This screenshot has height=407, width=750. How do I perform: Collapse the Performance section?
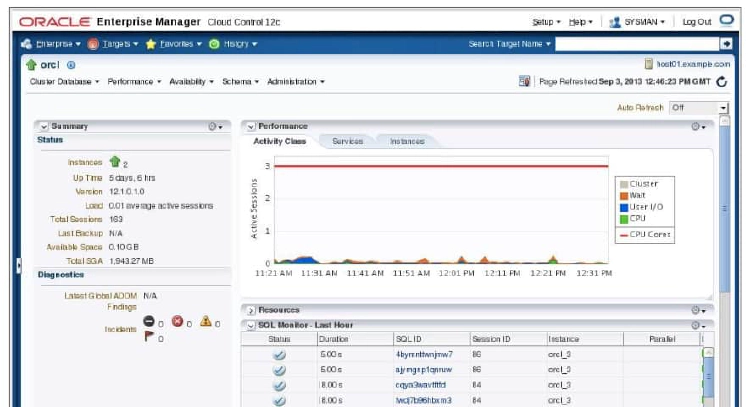click(251, 127)
